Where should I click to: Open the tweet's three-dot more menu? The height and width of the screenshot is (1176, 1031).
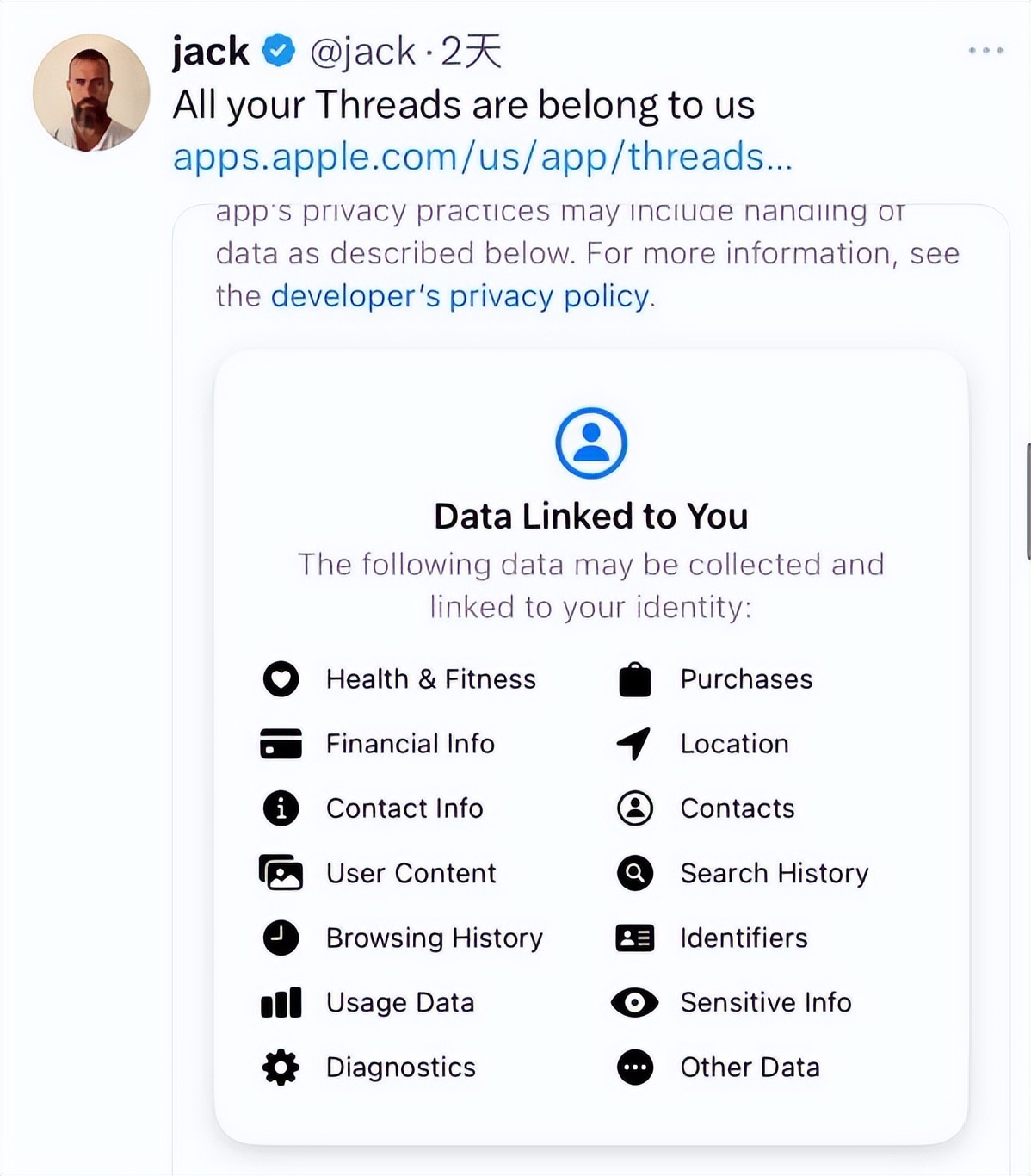coord(985,51)
